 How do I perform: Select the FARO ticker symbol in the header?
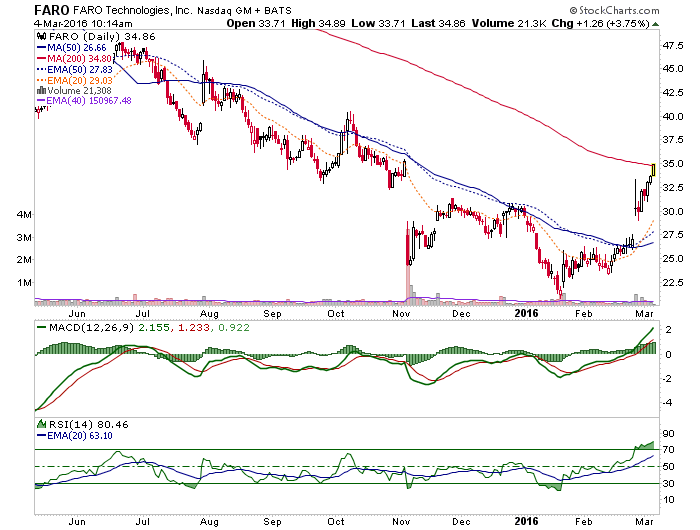click(x=52, y=10)
